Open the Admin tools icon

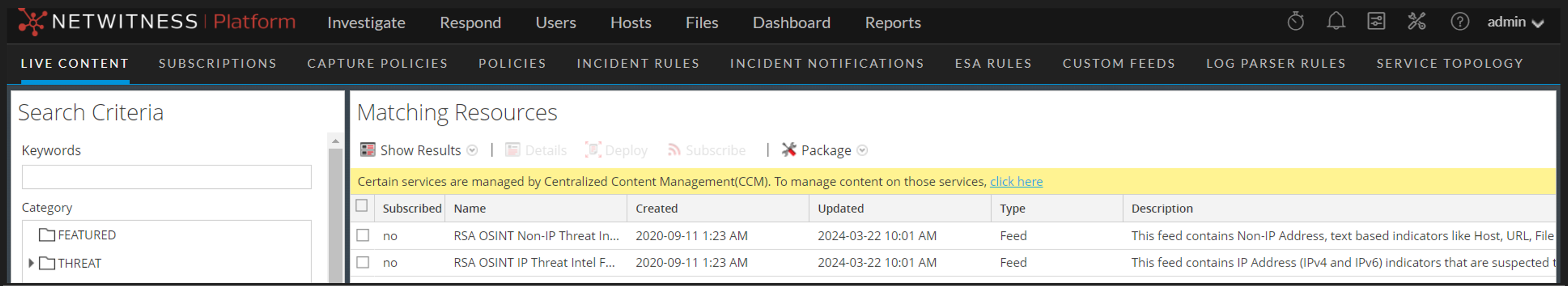click(1416, 22)
